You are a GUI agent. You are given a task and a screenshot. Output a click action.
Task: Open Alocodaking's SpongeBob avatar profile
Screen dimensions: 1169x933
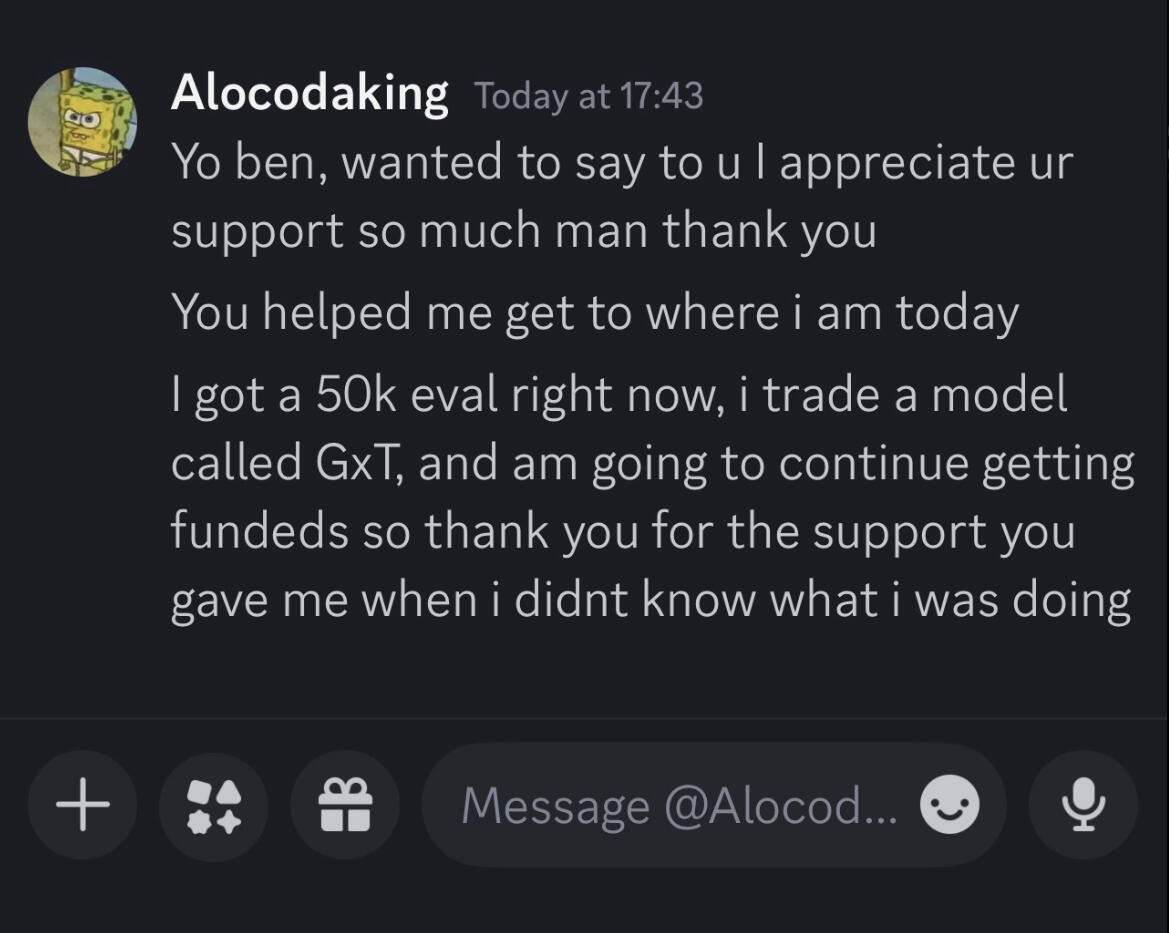82,122
